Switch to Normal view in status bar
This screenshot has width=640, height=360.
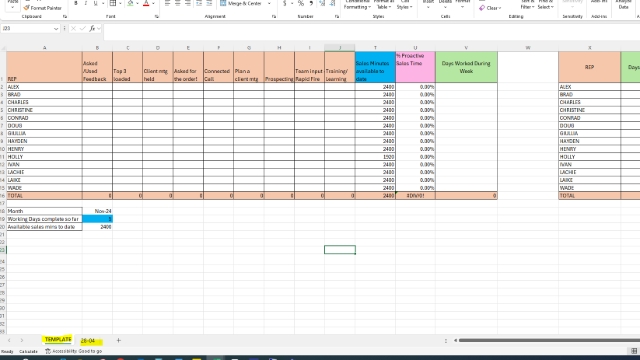pos(634,351)
